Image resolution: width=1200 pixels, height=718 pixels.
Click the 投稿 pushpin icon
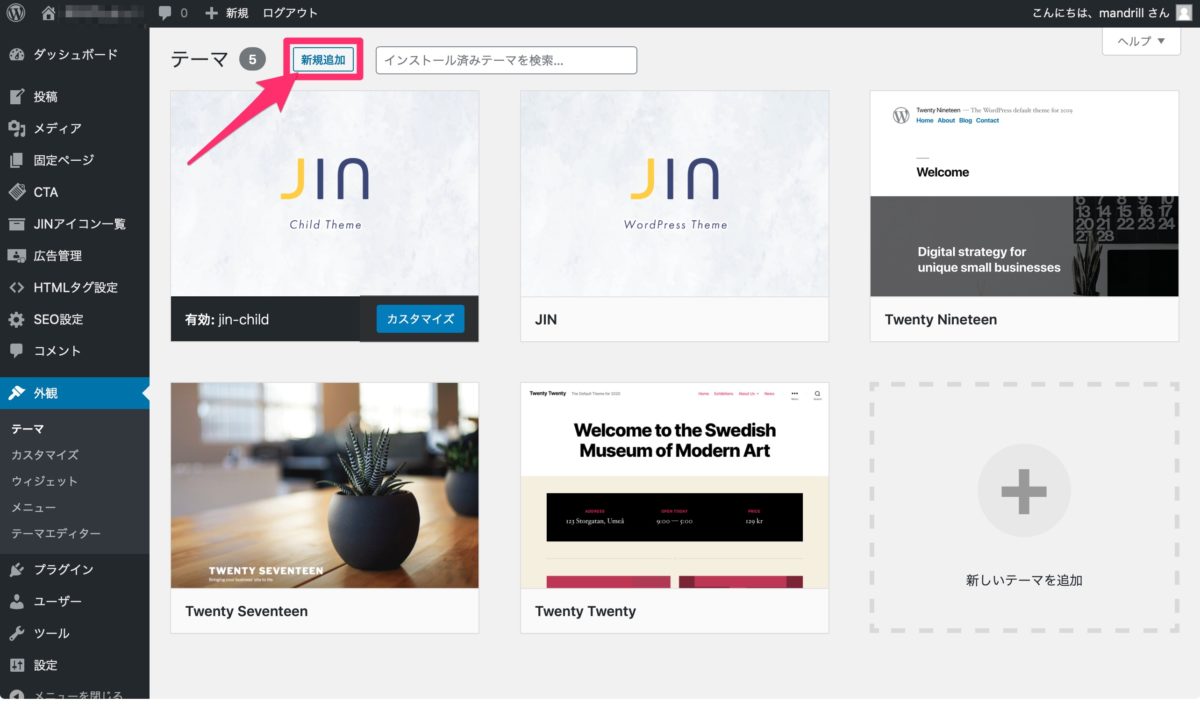[x=17, y=97]
